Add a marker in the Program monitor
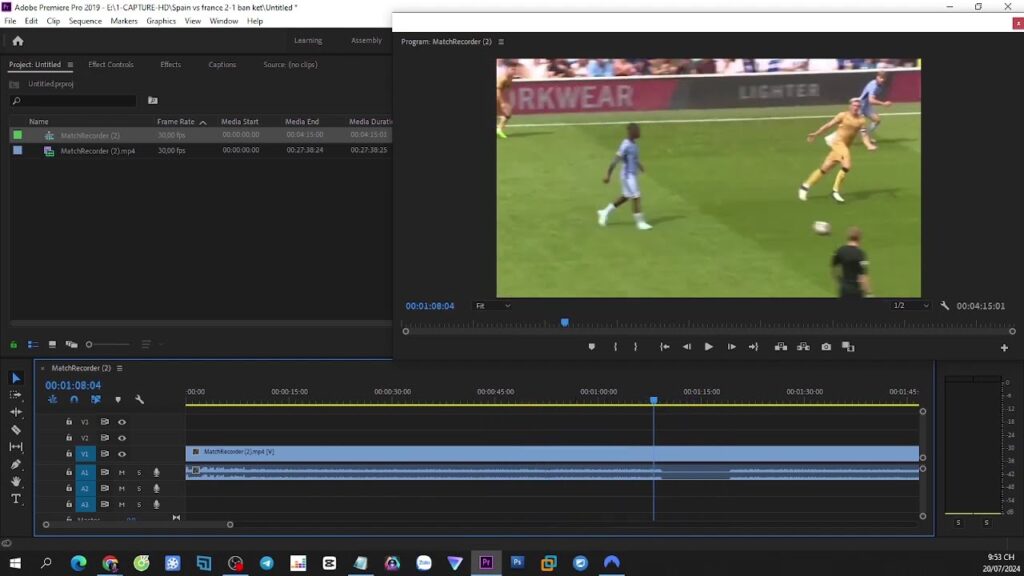 [x=590, y=347]
